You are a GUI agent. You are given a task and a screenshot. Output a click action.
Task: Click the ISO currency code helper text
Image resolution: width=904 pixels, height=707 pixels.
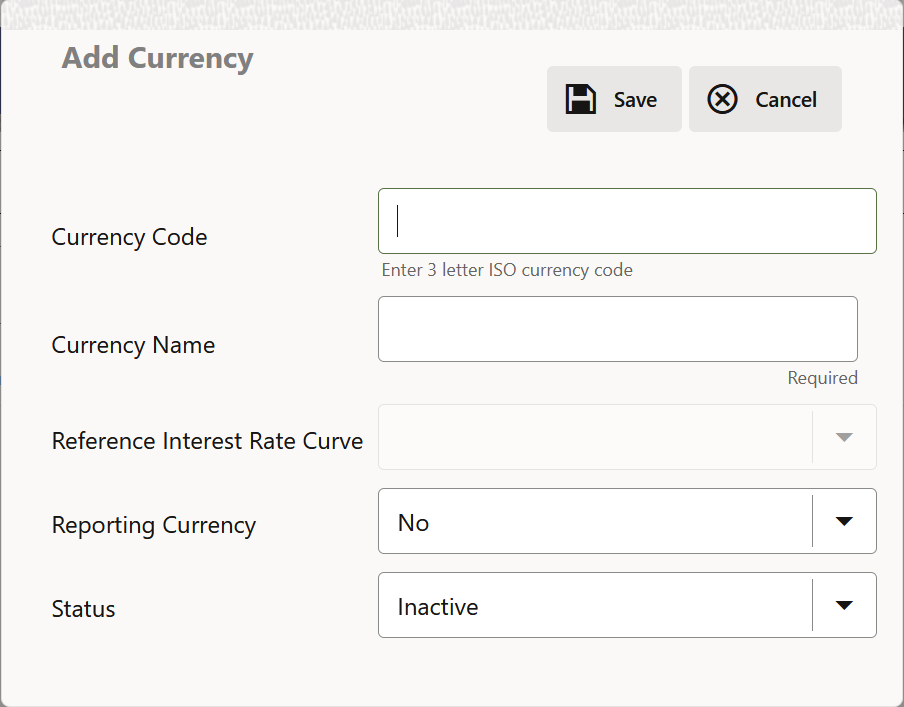507,270
